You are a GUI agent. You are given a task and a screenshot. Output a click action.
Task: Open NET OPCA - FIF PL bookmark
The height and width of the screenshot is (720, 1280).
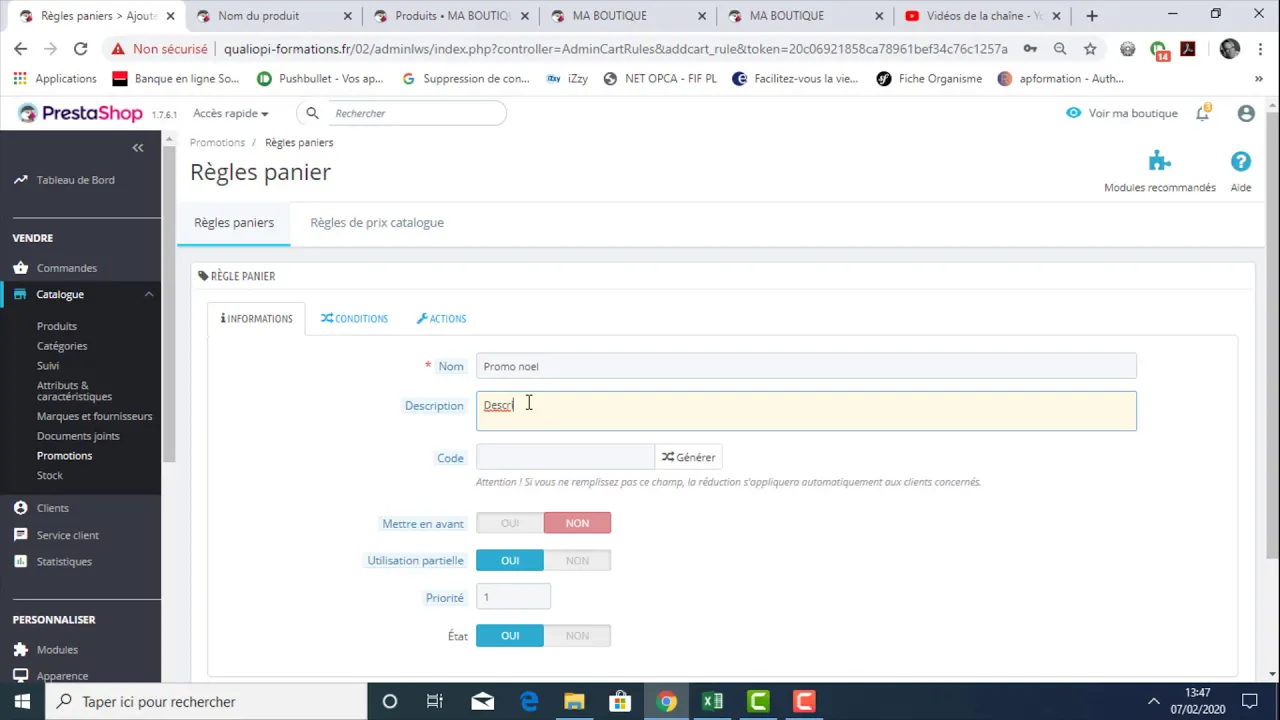[660, 79]
